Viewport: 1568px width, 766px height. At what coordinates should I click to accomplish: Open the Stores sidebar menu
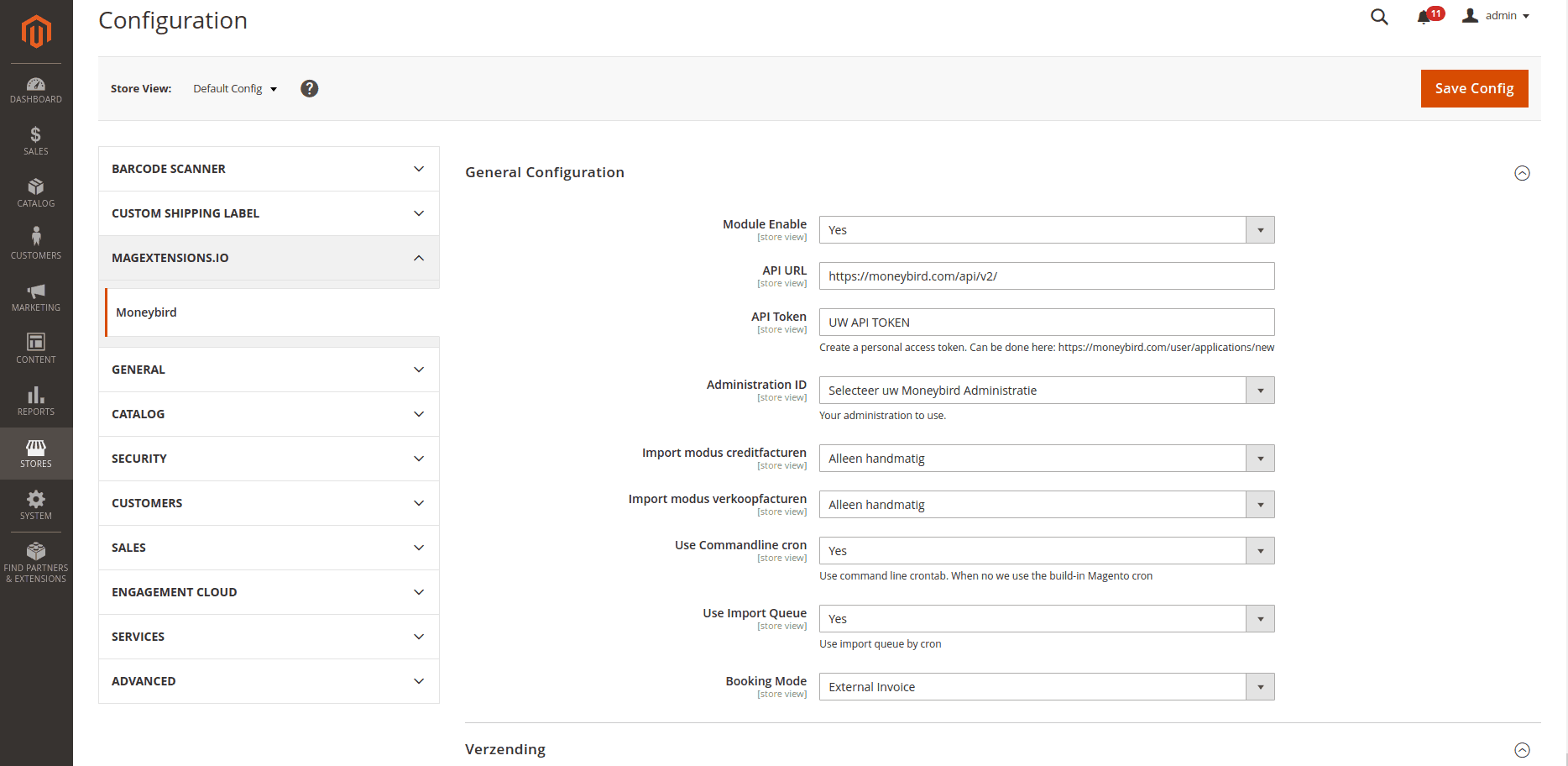tap(36, 454)
